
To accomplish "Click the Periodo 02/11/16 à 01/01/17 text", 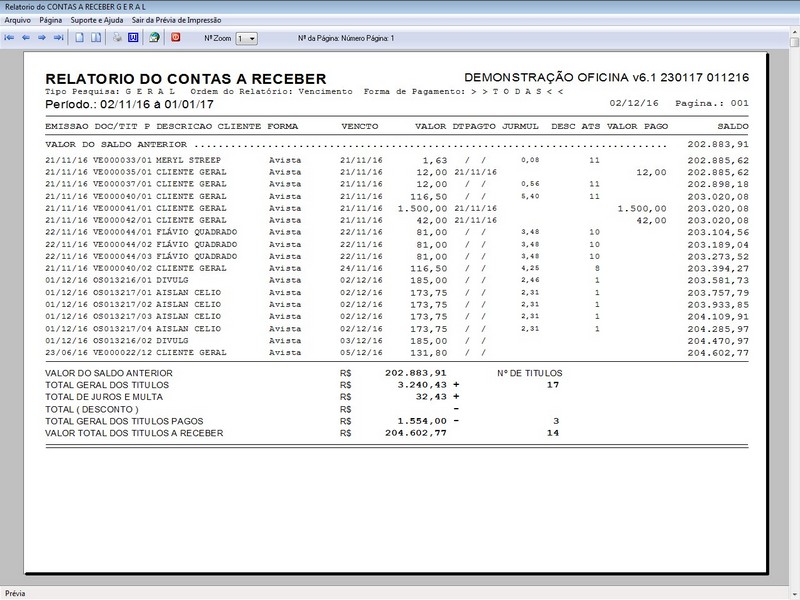I will pyautogui.click(x=129, y=105).
